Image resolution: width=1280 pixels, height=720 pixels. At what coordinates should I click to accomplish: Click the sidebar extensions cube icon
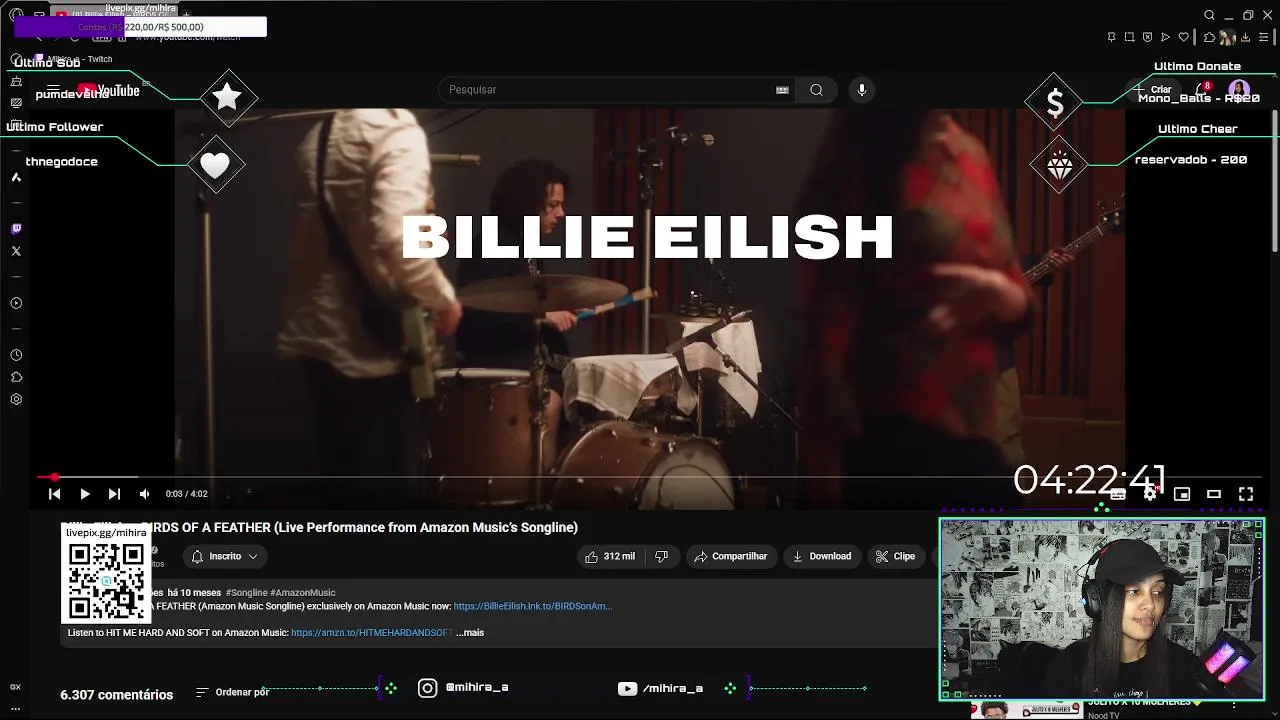pyautogui.click(x=16, y=377)
